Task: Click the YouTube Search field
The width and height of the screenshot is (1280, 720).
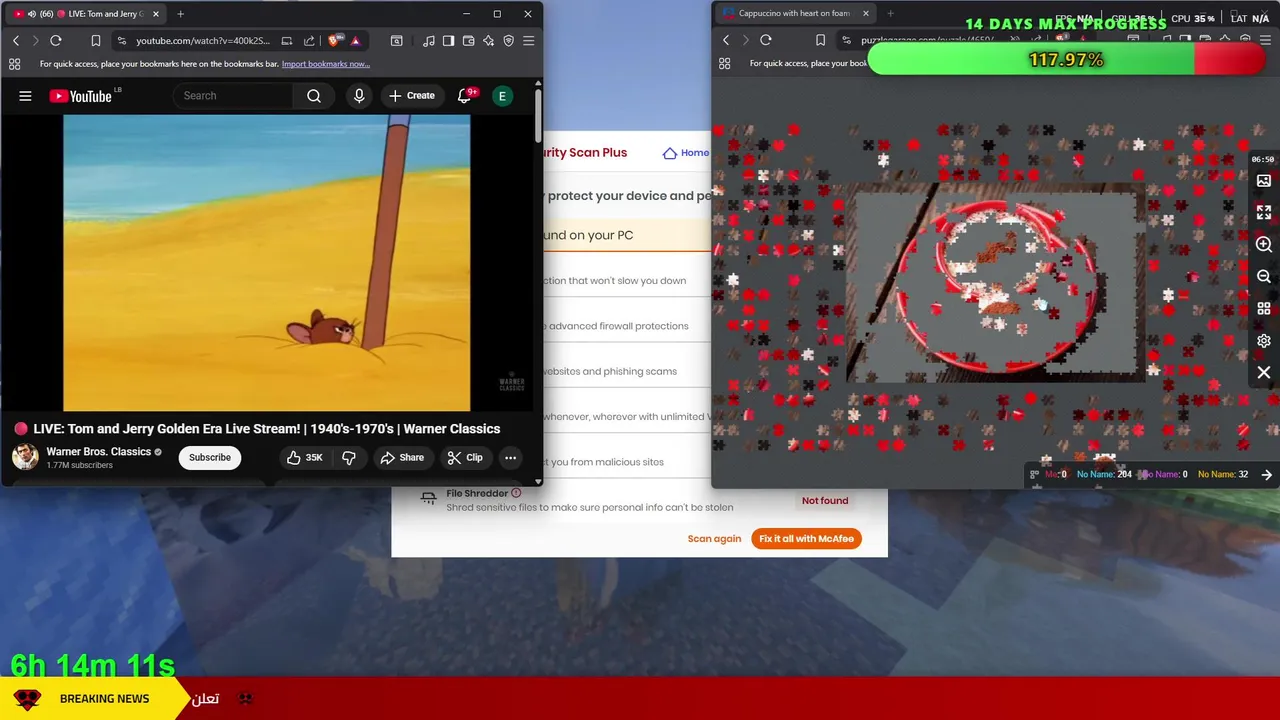Action: click(x=233, y=96)
